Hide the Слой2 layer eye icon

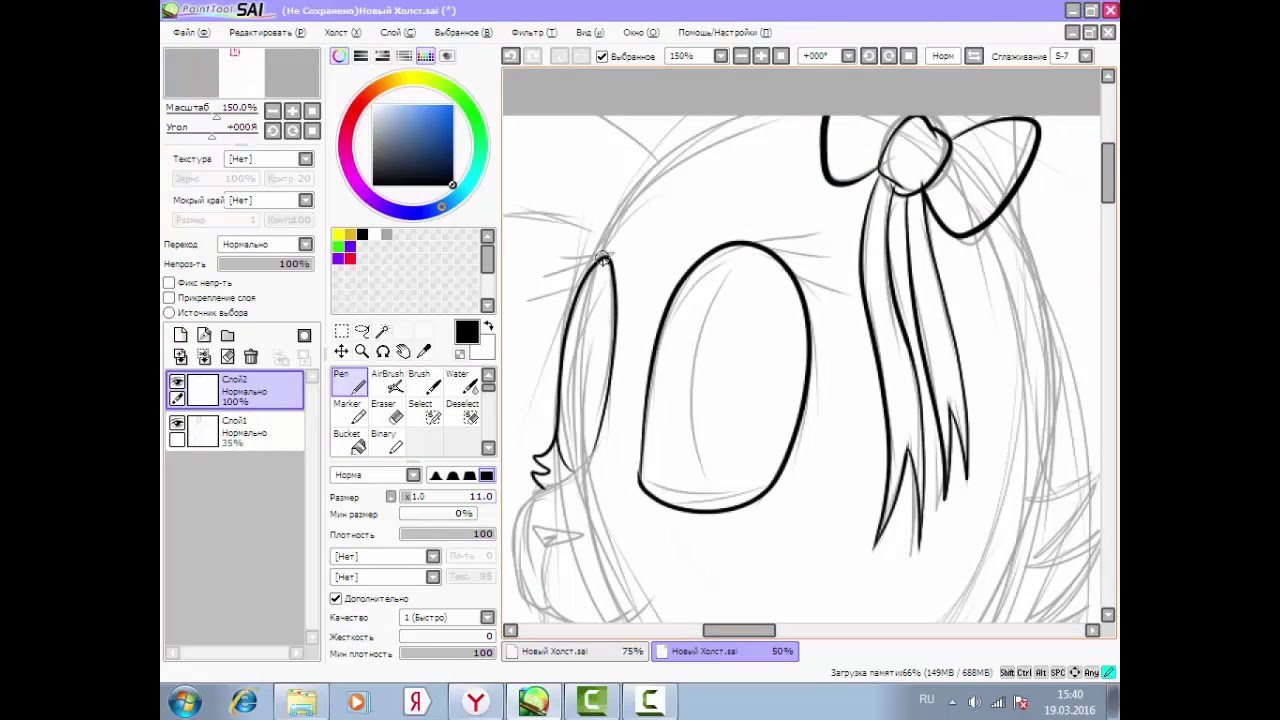click(177, 382)
